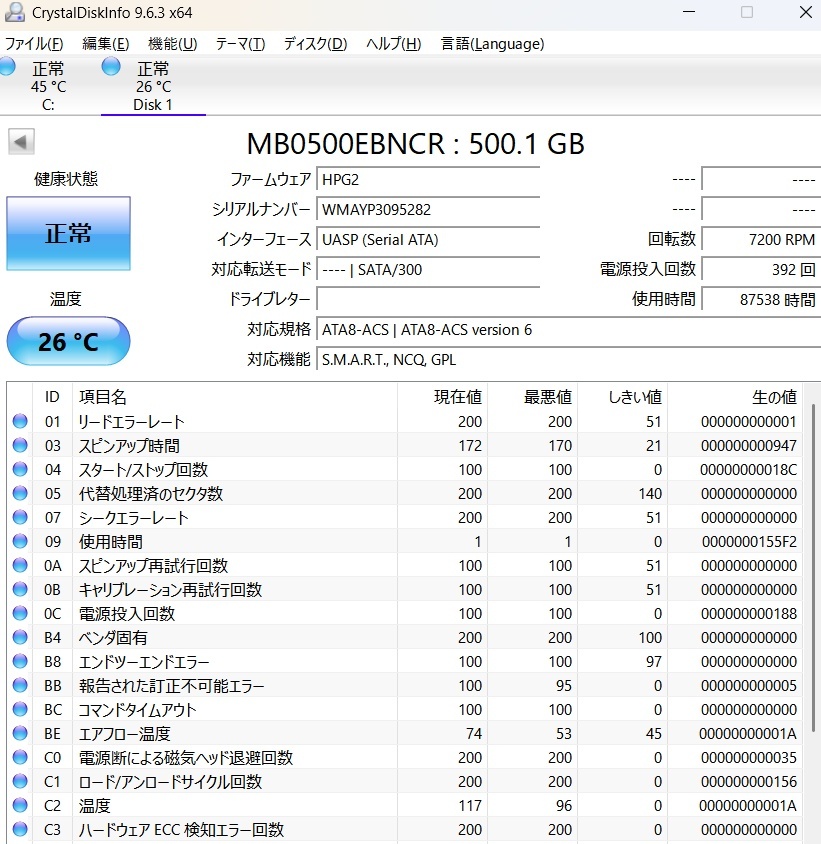Click the blue health indicator on Disk 1 tab
This screenshot has width=821, height=844.
110,66
